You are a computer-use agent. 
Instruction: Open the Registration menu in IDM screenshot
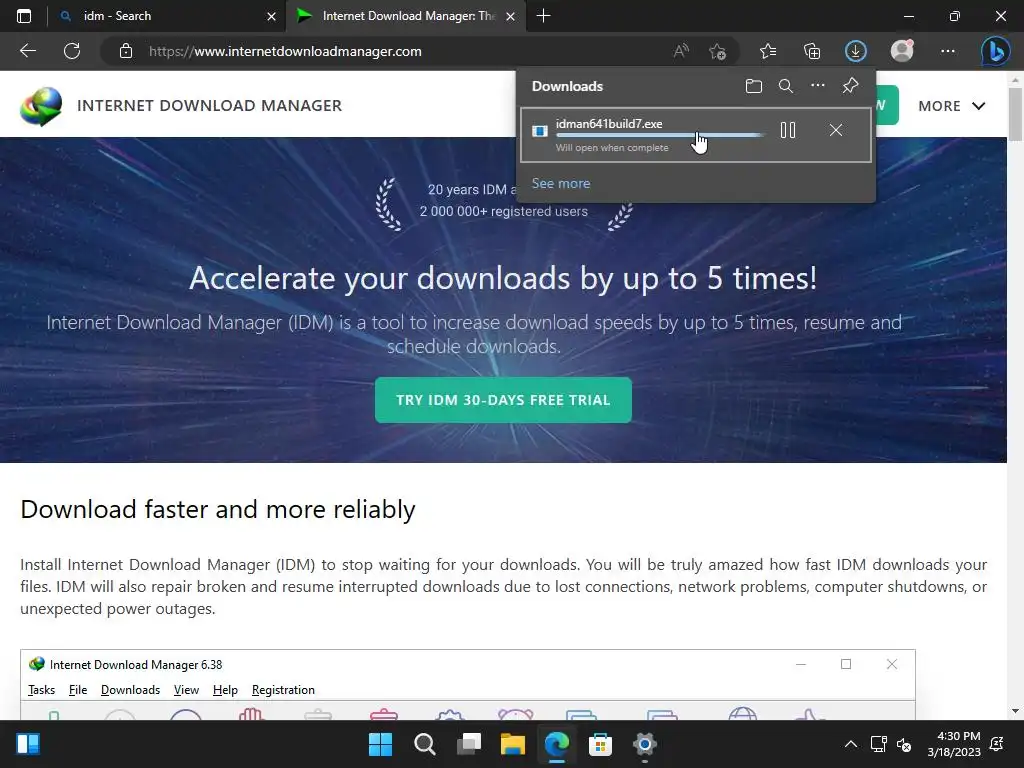point(283,690)
